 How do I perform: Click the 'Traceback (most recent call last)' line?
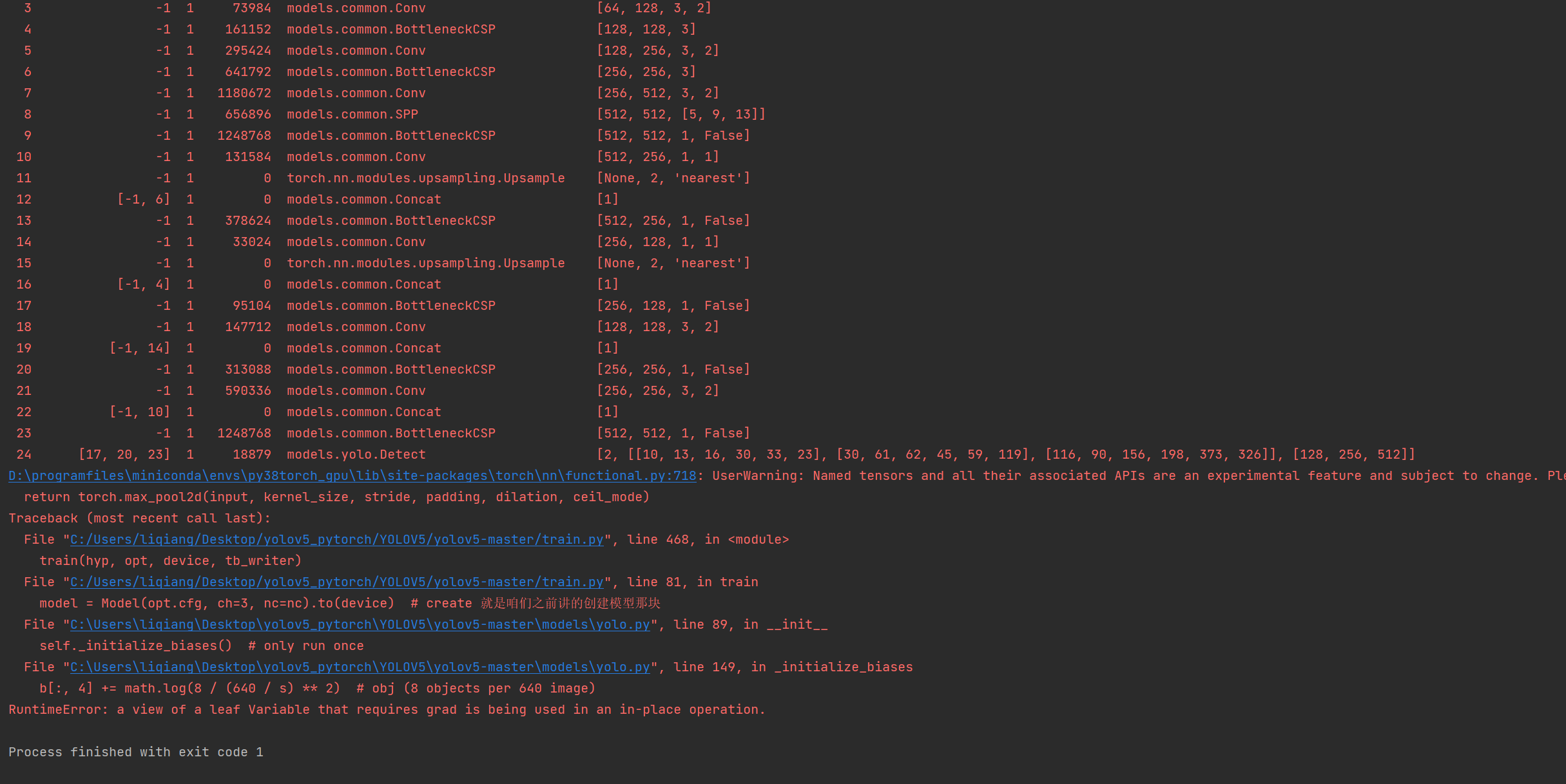(139, 519)
